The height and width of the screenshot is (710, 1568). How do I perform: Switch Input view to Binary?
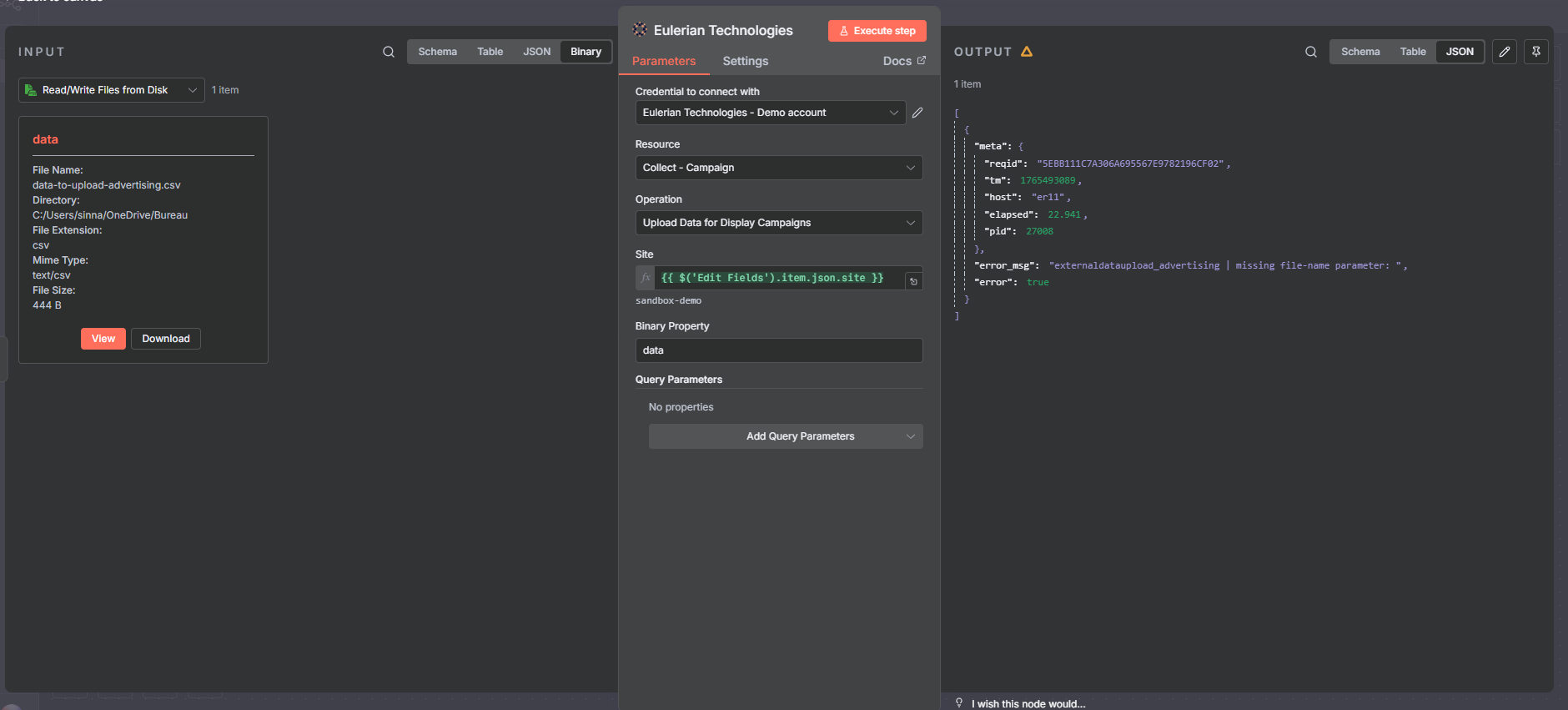point(585,52)
